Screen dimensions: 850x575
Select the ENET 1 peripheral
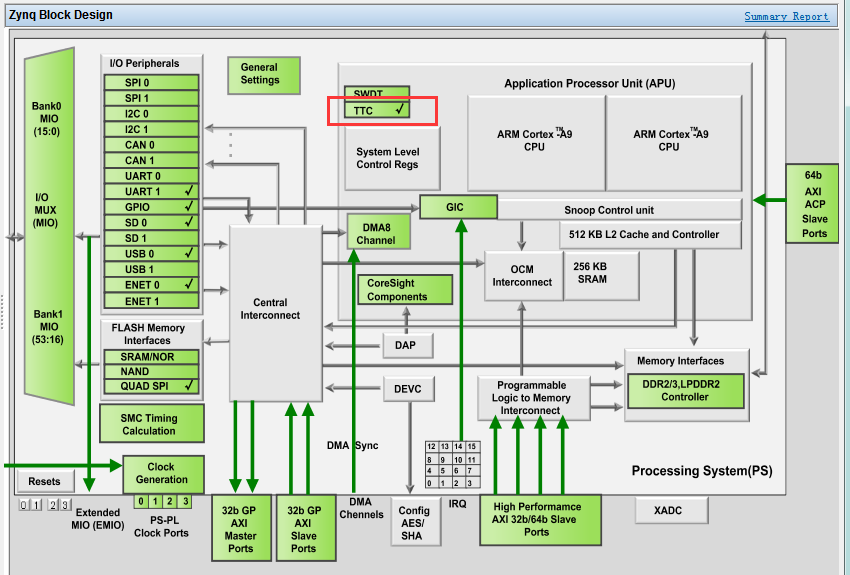coord(151,301)
